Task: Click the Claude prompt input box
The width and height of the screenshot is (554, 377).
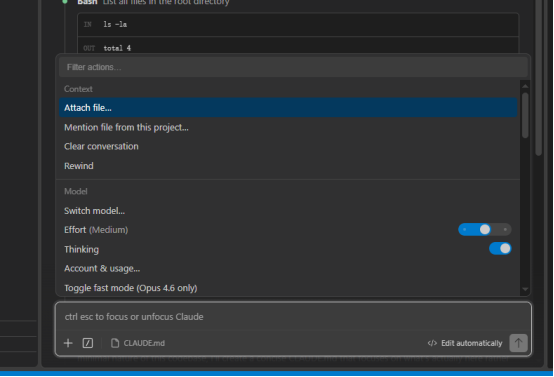Action: tap(293, 317)
